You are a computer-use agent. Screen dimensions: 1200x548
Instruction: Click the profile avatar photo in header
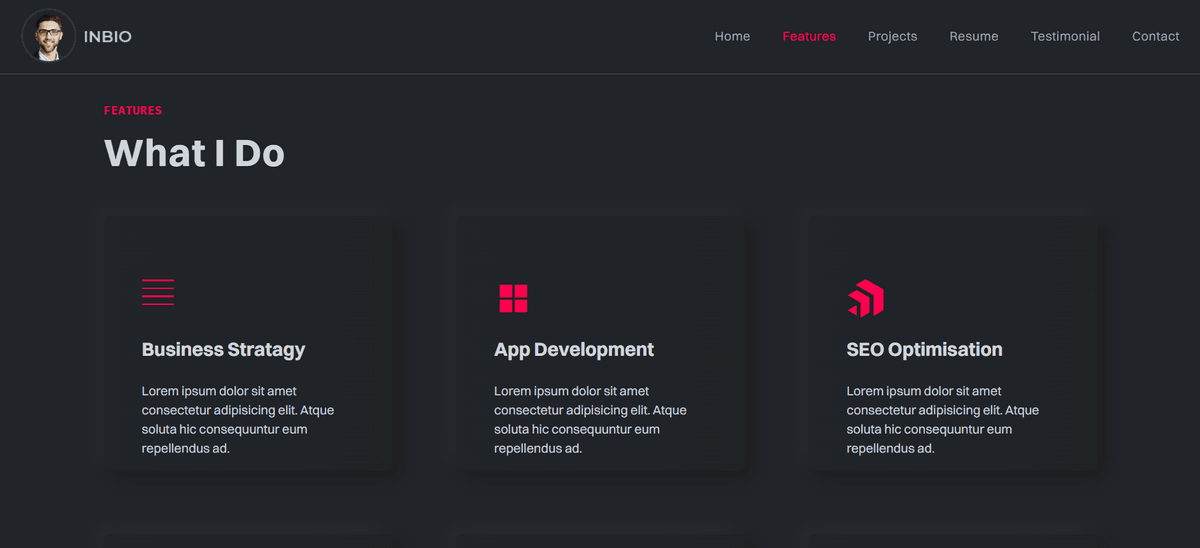(x=48, y=36)
